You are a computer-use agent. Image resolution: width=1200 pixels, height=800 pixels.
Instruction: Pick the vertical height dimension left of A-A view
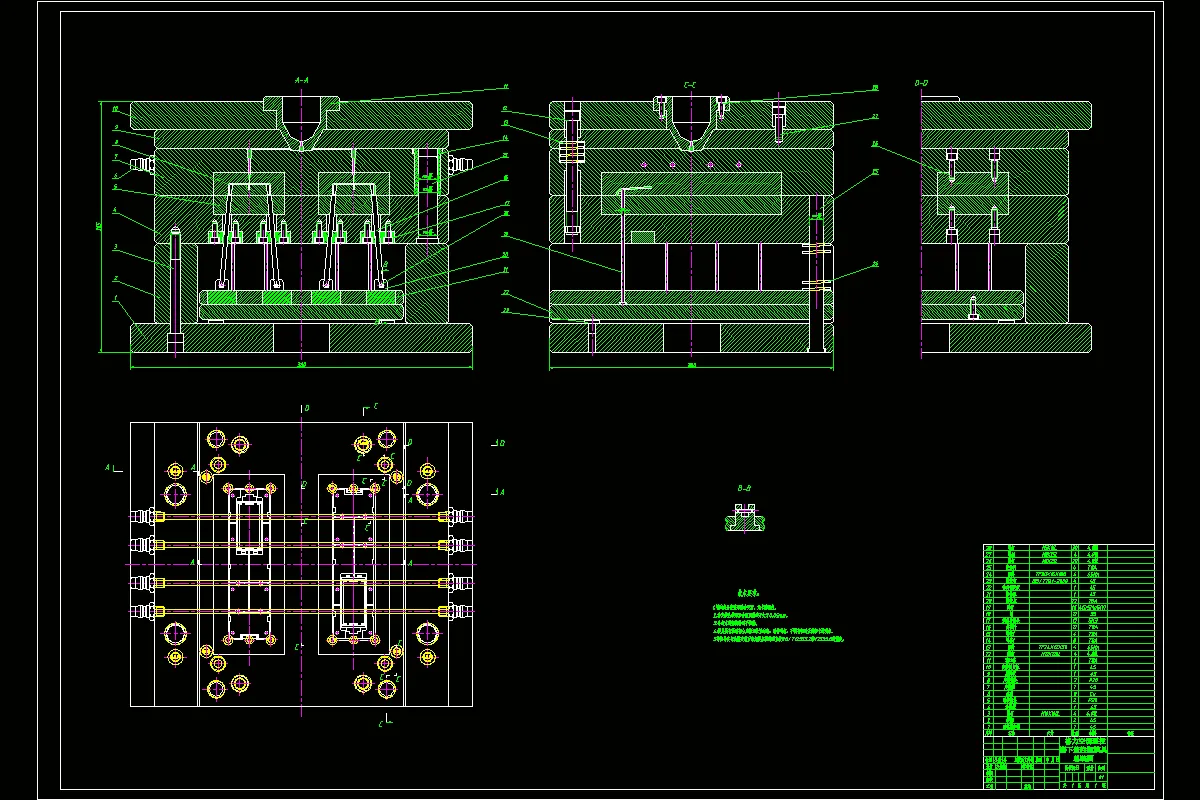tap(99, 226)
